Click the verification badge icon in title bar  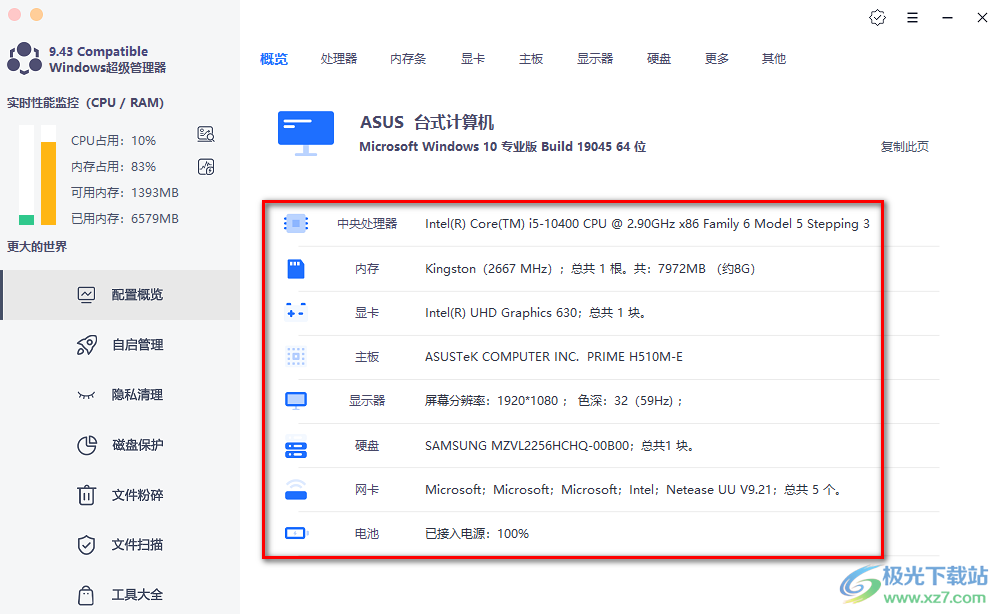877,18
